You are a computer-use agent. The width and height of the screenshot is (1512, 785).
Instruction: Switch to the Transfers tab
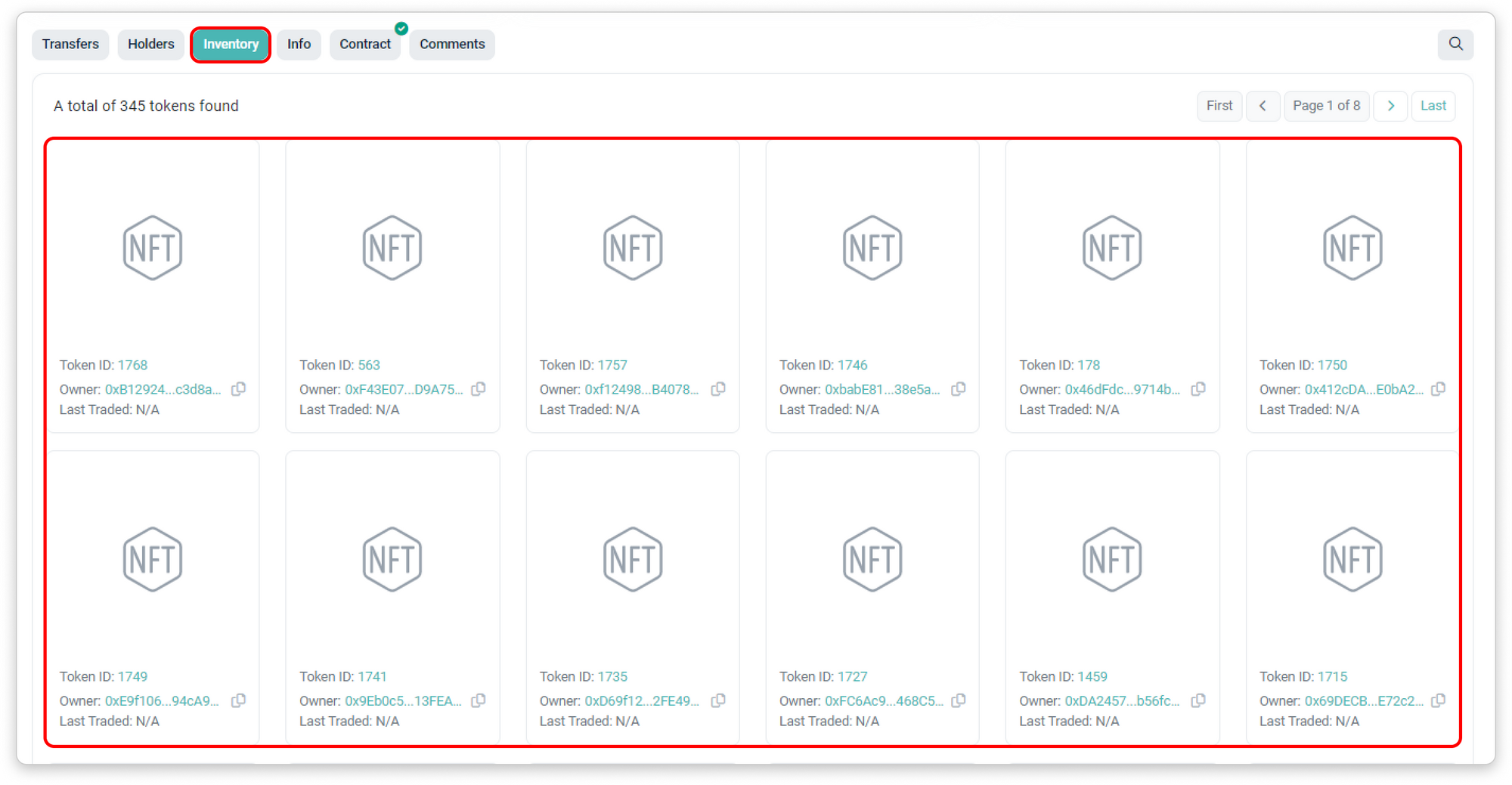(x=70, y=44)
